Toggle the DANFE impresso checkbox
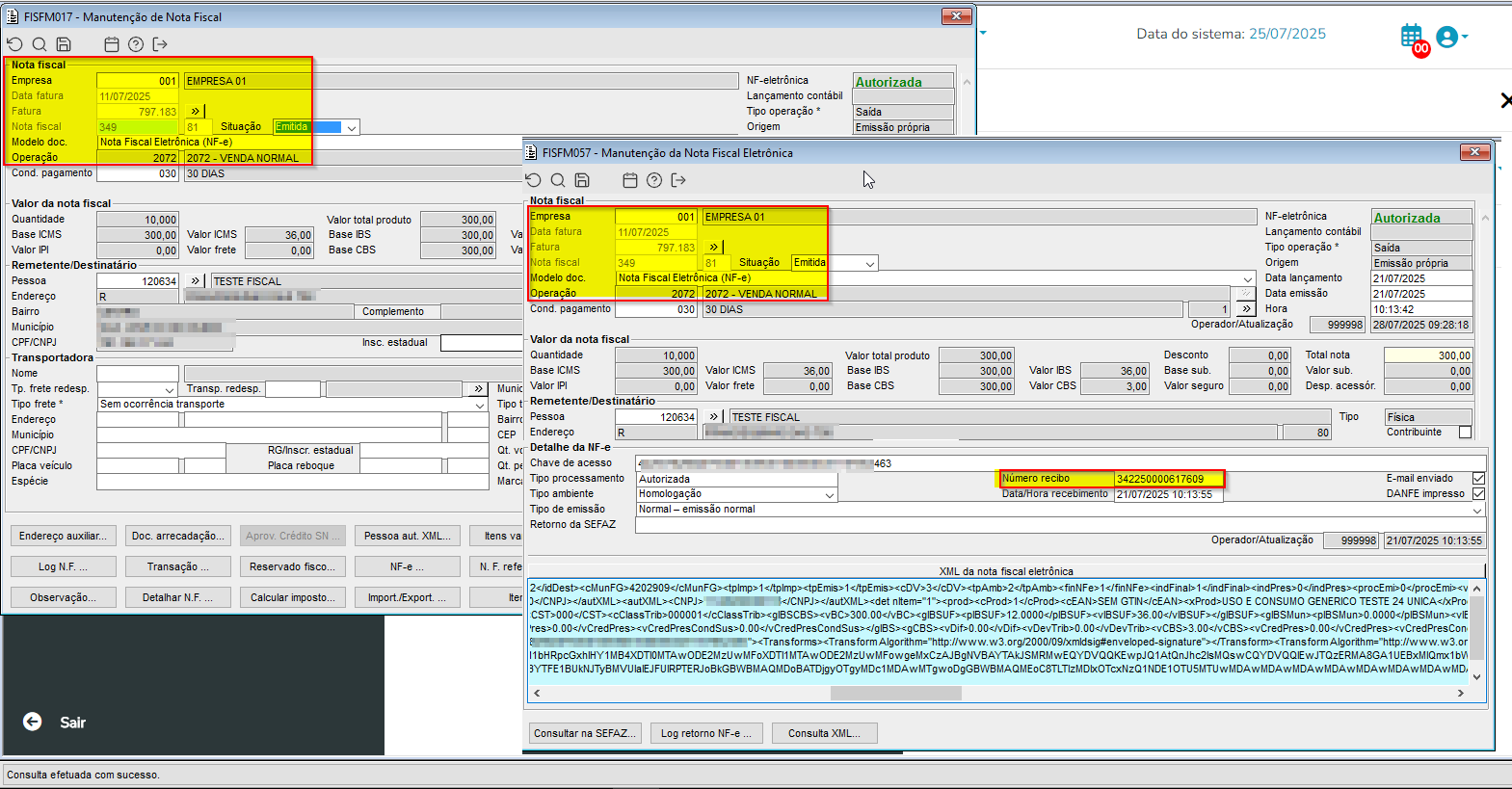 tap(1478, 493)
